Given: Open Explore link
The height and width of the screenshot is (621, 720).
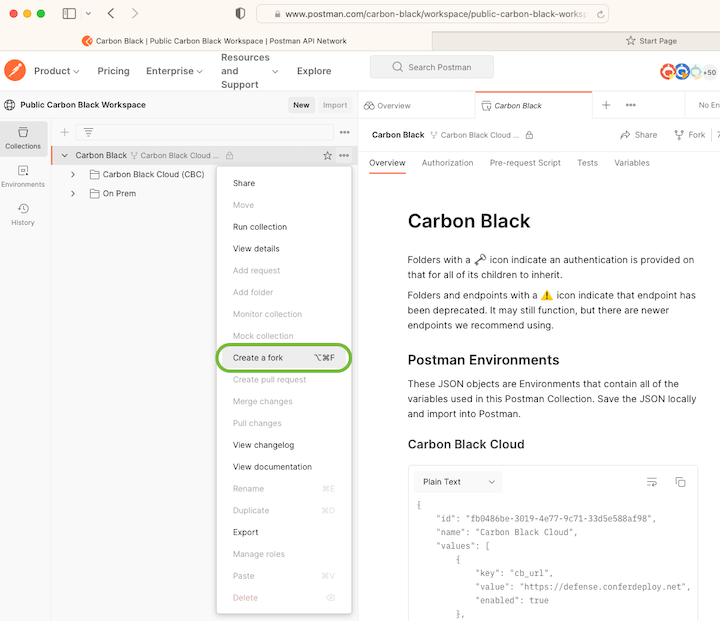Looking at the screenshot, I should pos(314,71).
